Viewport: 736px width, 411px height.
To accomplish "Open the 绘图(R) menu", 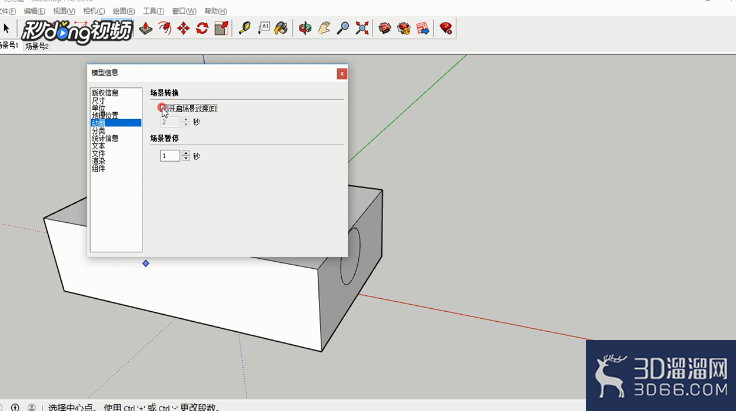I will [x=124, y=11].
